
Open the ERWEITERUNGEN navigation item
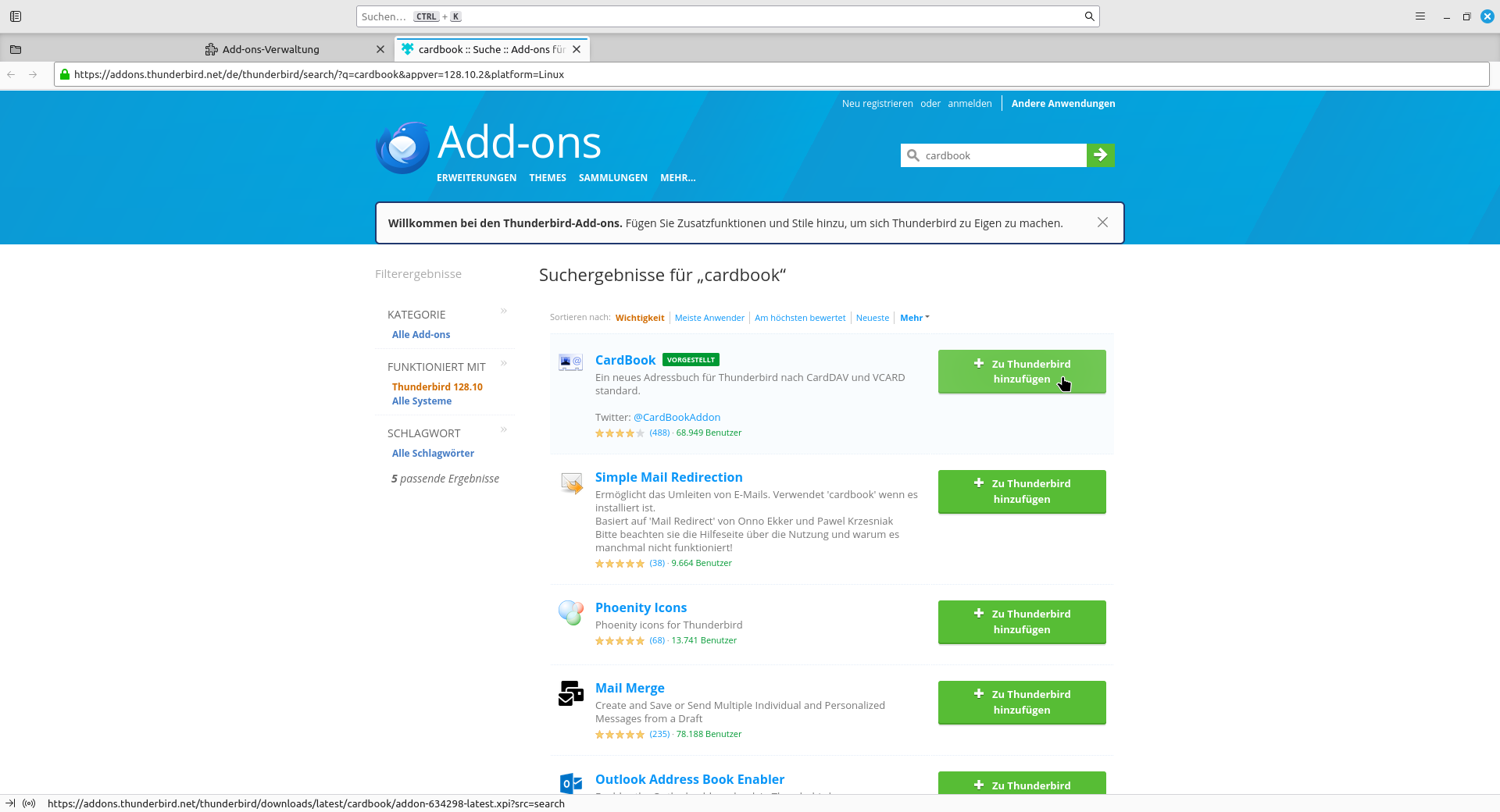click(x=477, y=178)
